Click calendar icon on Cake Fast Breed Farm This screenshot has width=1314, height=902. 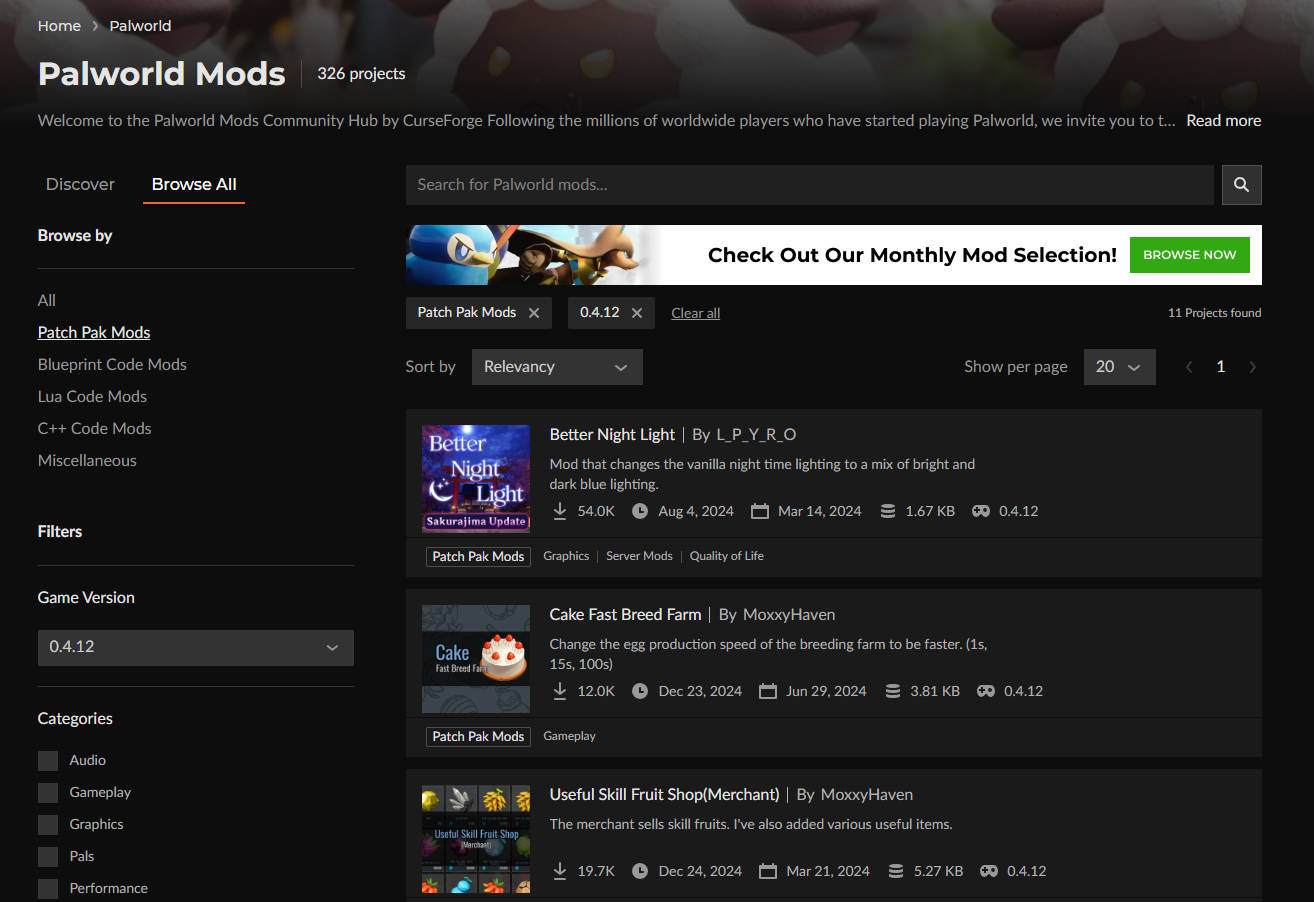(768, 691)
